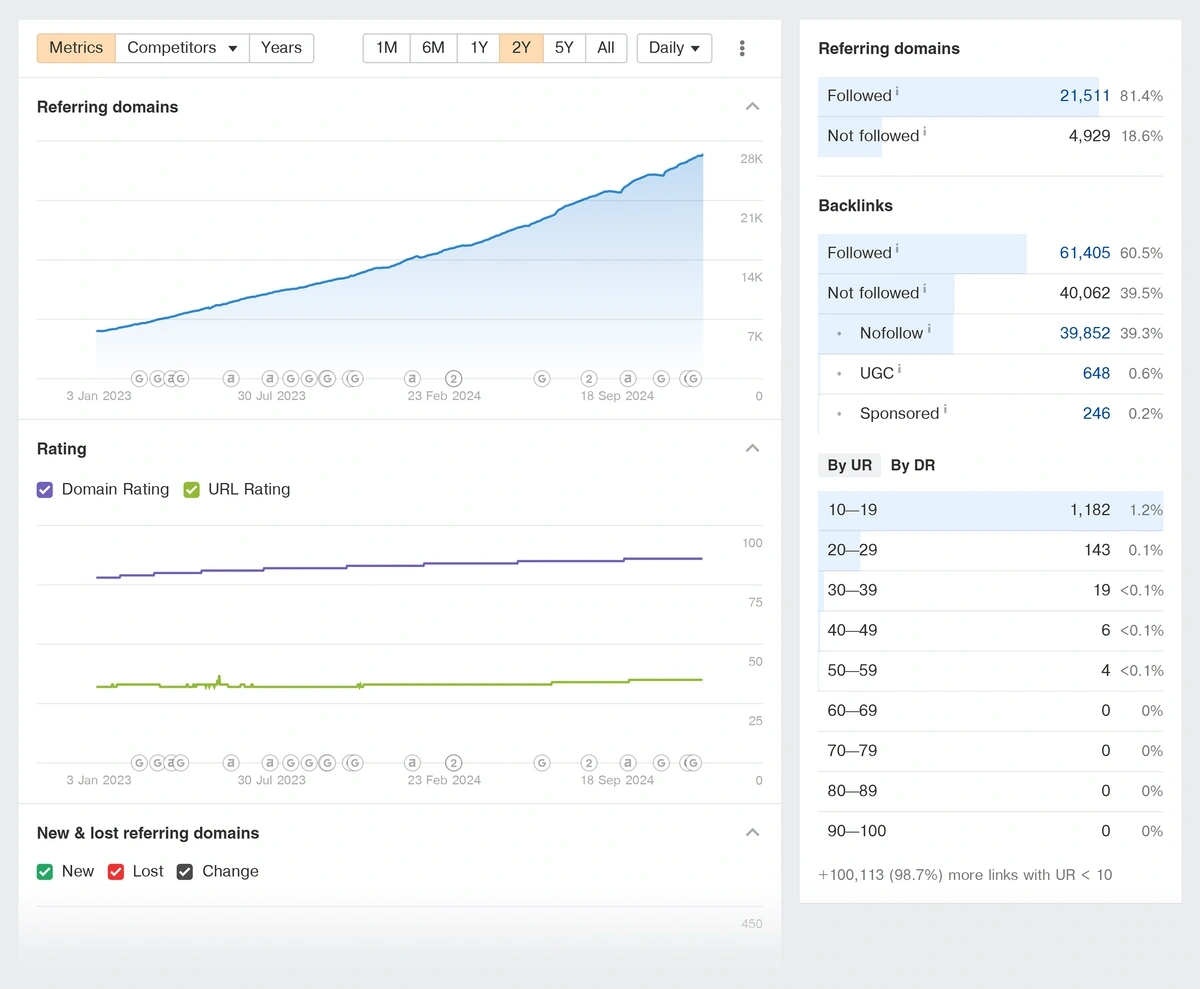The height and width of the screenshot is (989, 1200).
Task: Click marker '2' above 18 Sep 2024, Rating chart
Action: [x=589, y=763]
